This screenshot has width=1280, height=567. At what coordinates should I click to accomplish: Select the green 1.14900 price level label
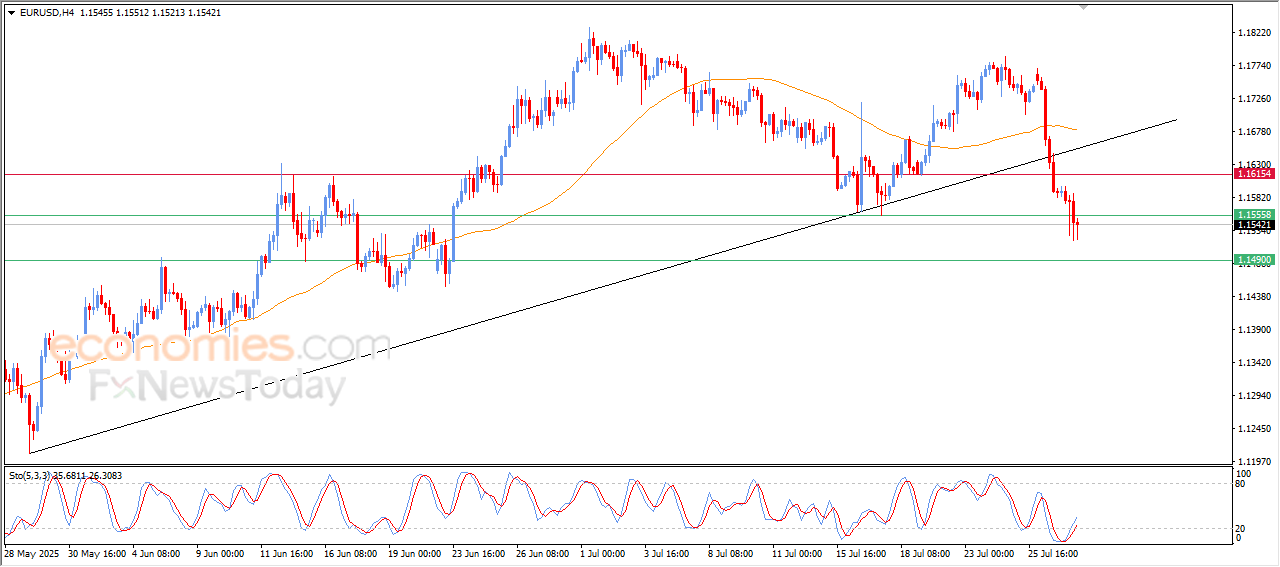coord(1254,260)
